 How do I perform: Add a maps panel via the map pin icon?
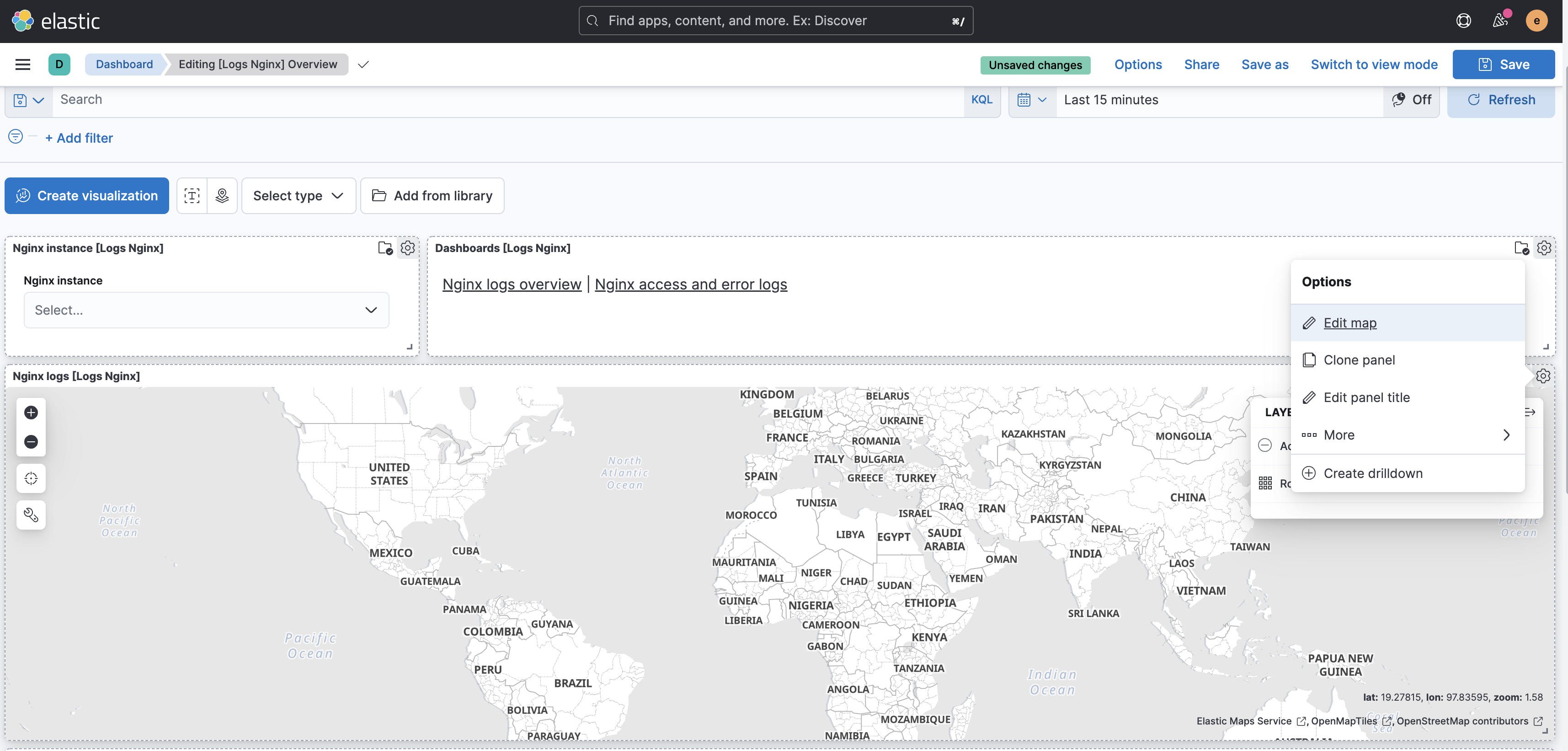222,195
